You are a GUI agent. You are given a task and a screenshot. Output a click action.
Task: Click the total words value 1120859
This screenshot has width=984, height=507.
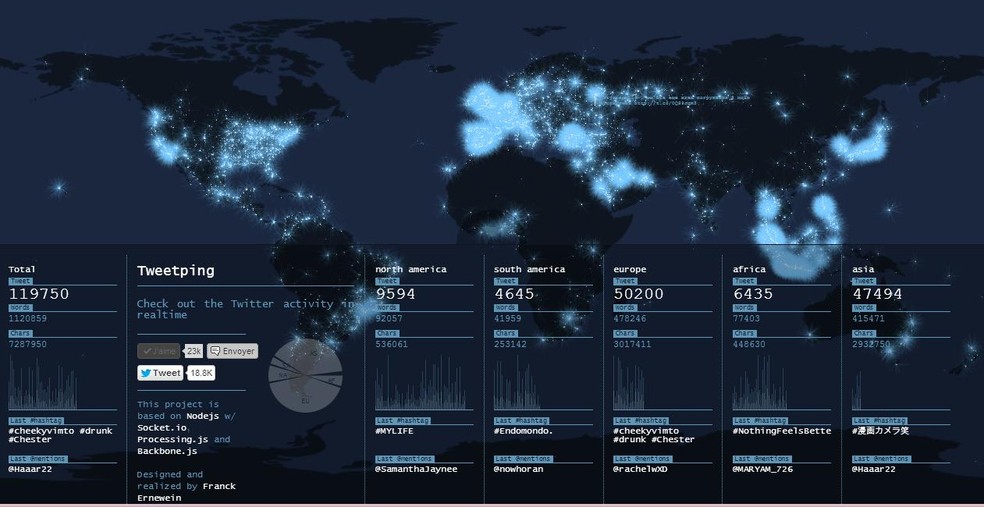click(28, 318)
